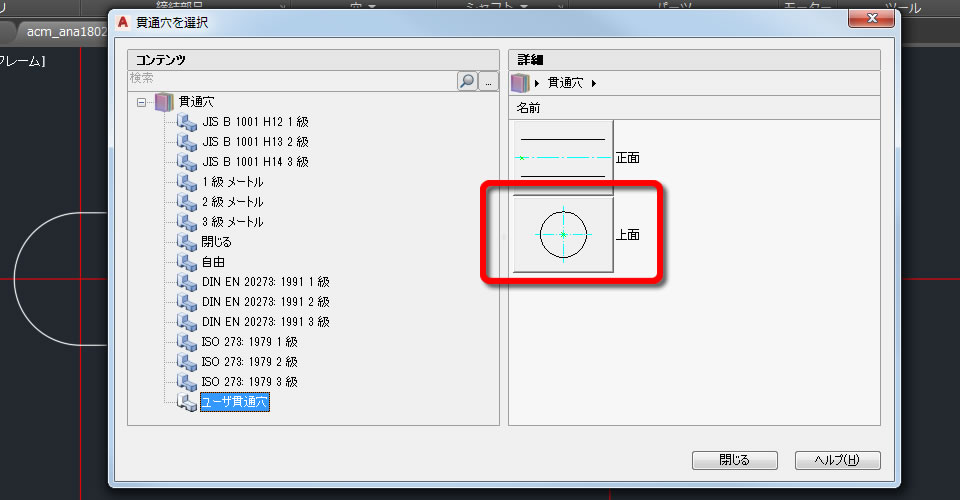Click the library books icon in 詳細 breadcrumb
The height and width of the screenshot is (500, 960).
(x=520, y=83)
